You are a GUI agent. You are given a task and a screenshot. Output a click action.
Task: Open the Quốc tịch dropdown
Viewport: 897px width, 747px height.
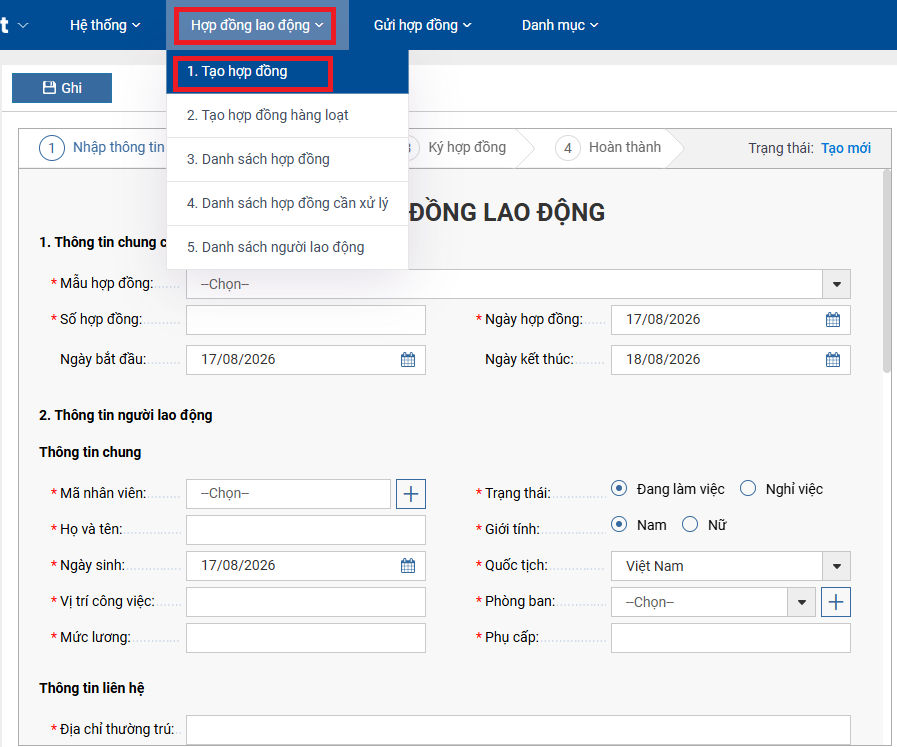click(x=836, y=566)
